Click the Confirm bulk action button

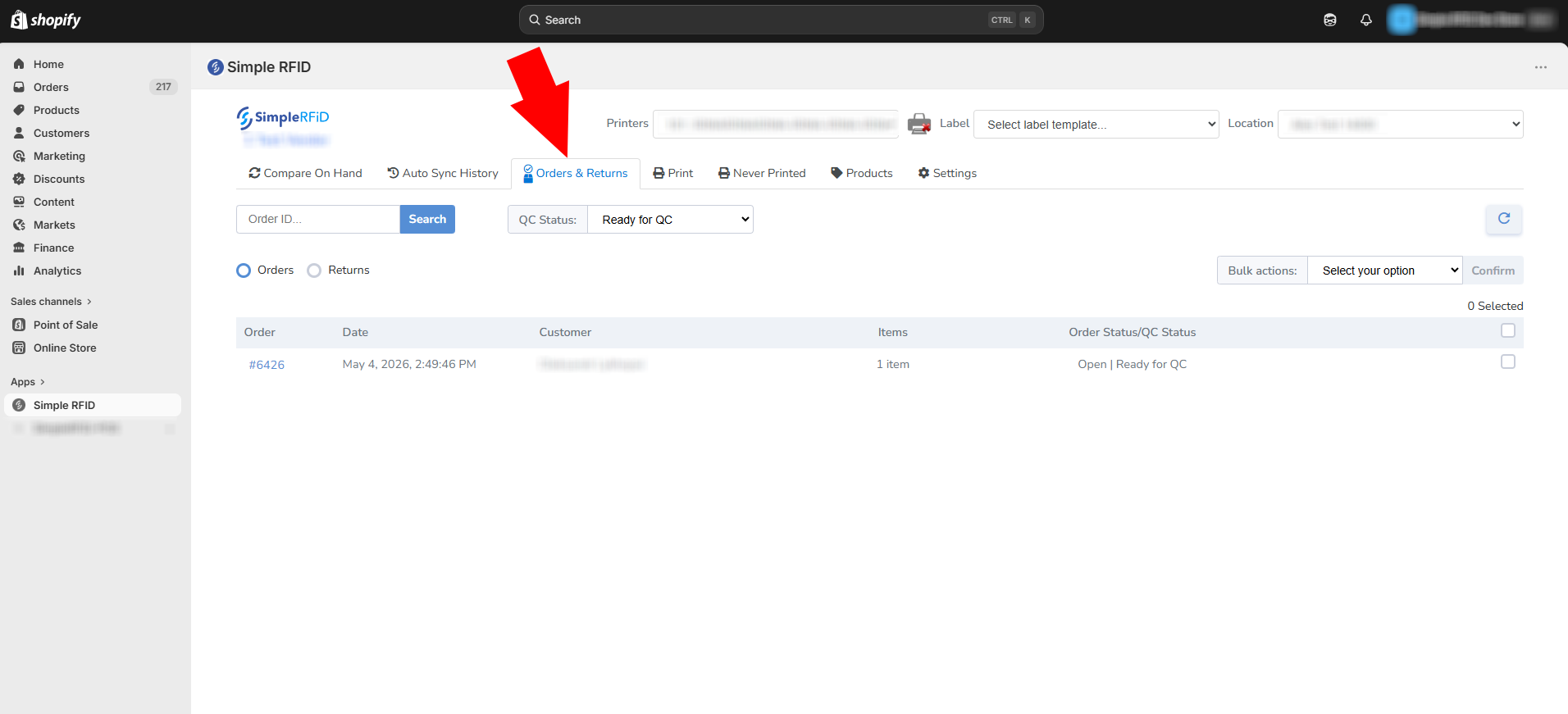click(1493, 271)
